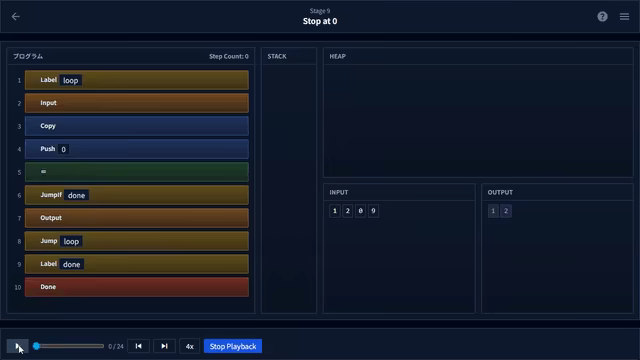
Task: Open the help question mark icon
Action: tap(602, 16)
